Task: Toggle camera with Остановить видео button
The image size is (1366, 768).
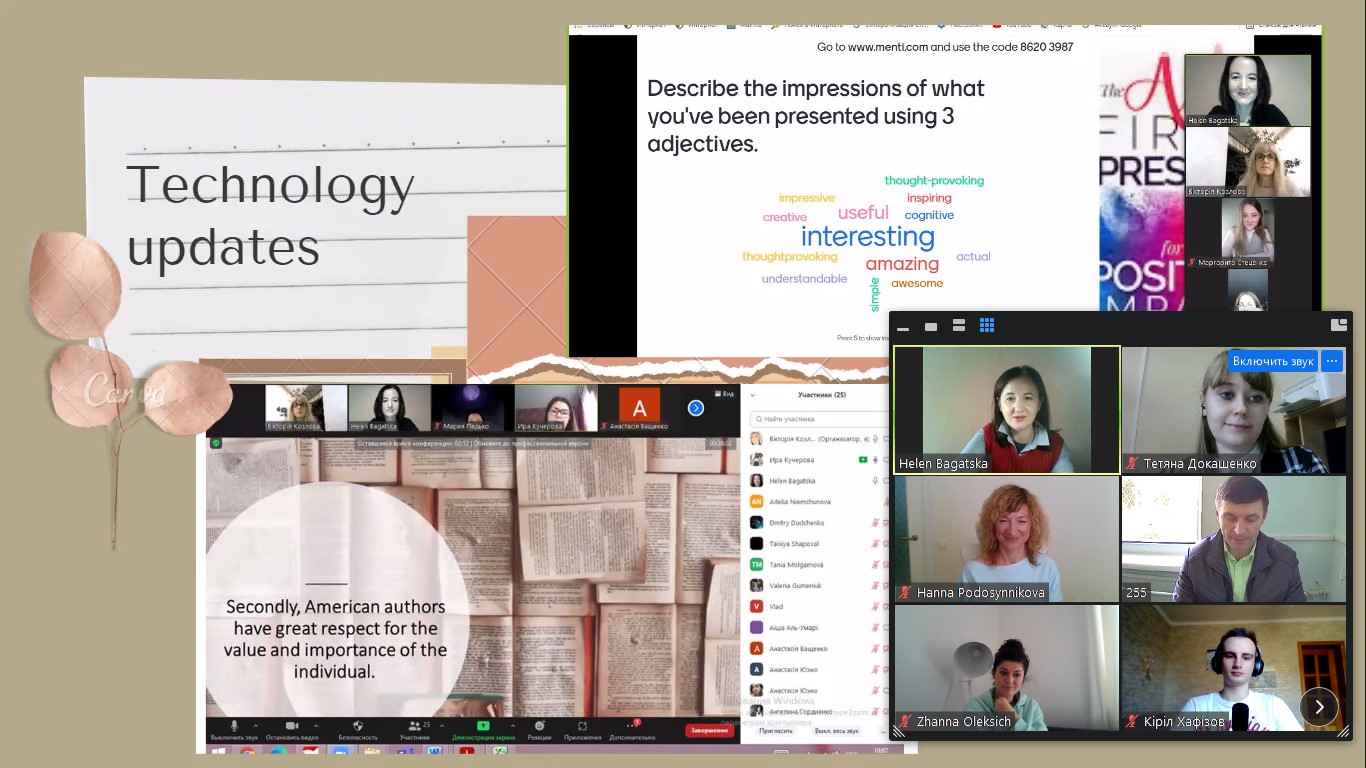Action: [292, 726]
